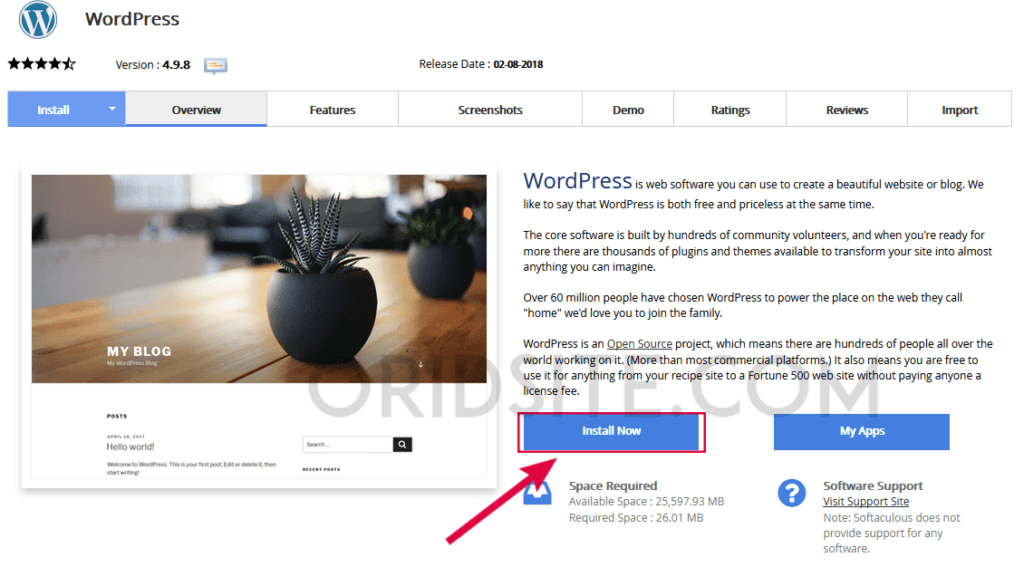Open the Features tab
Screen dimensions: 1024x586
pos(332,110)
